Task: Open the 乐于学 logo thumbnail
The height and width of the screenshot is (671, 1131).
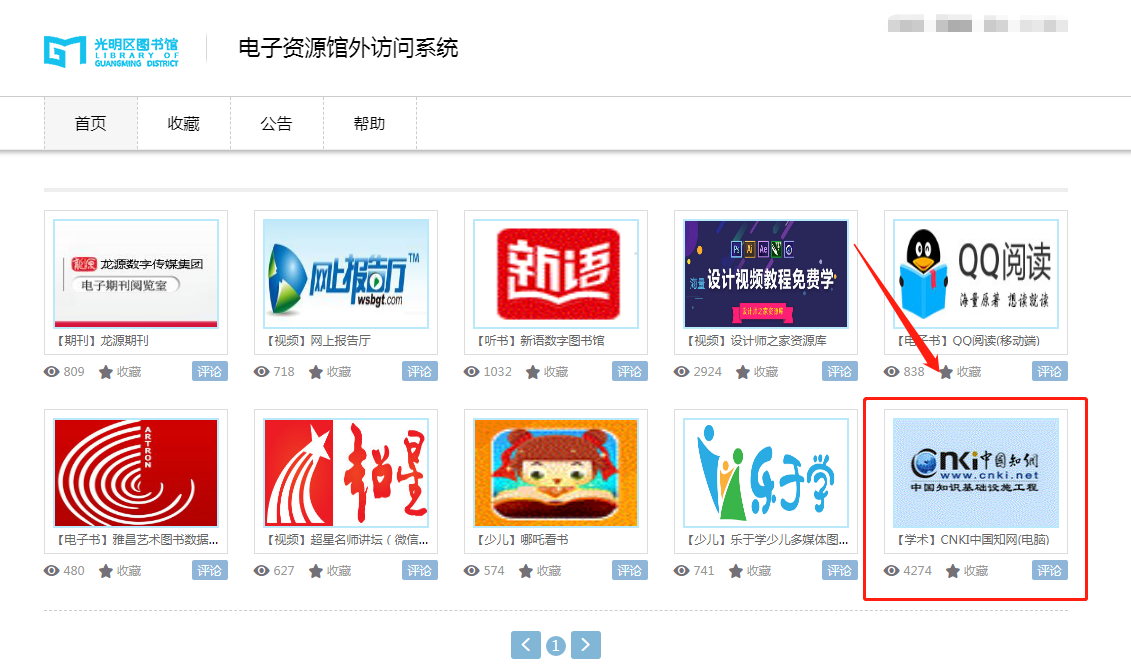Action: point(766,473)
